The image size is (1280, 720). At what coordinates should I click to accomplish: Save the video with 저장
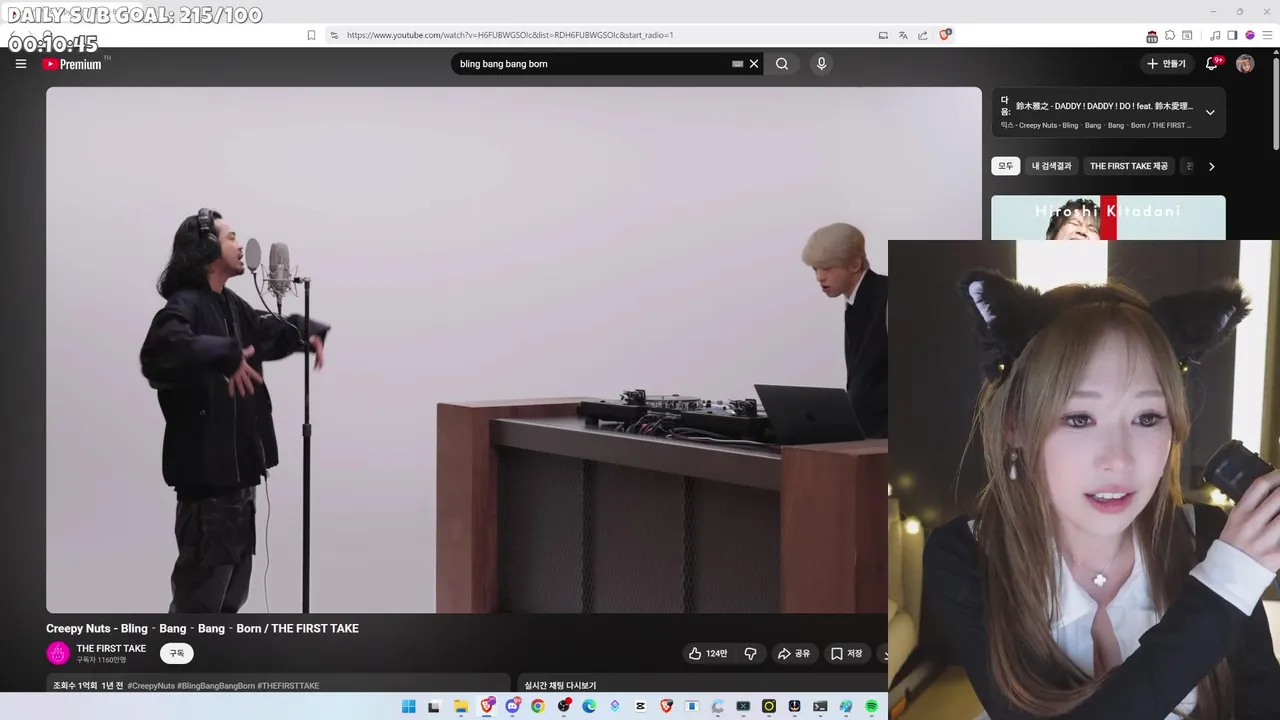tap(846, 653)
